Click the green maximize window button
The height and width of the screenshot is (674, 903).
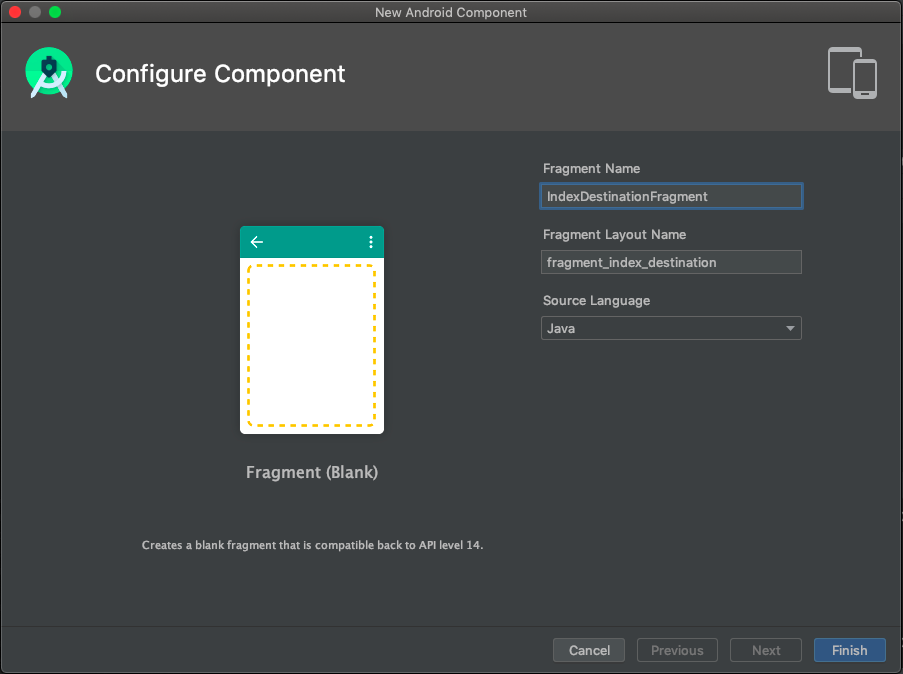(55, 12)
